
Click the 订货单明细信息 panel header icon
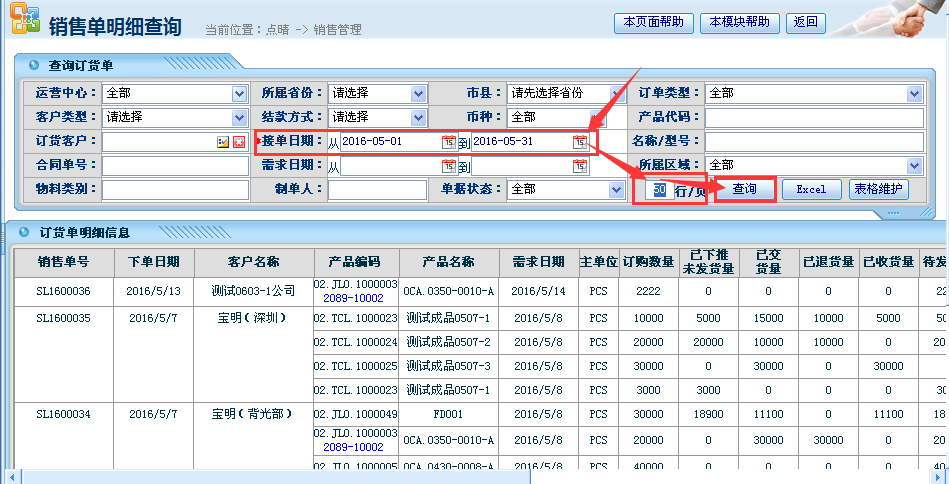coord(24,232)
